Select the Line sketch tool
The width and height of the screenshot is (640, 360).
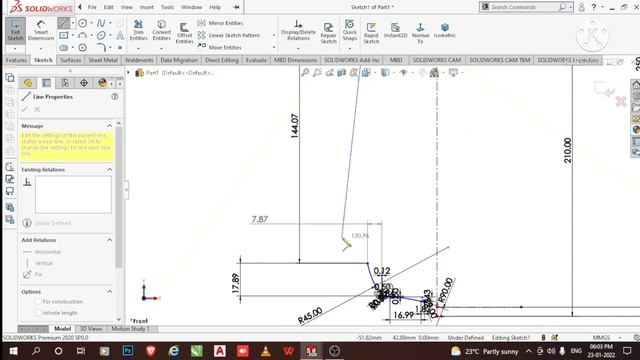[63, 23]
